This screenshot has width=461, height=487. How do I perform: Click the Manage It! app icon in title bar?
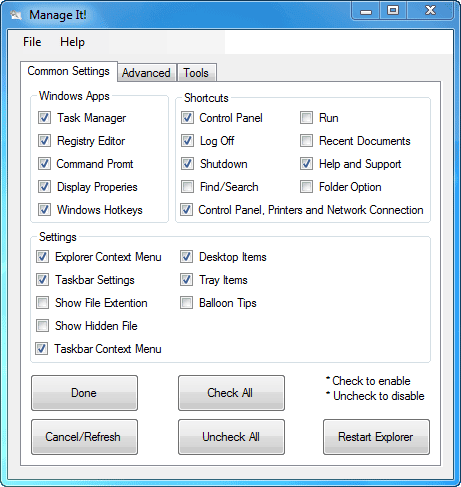[x=16, y=15]
